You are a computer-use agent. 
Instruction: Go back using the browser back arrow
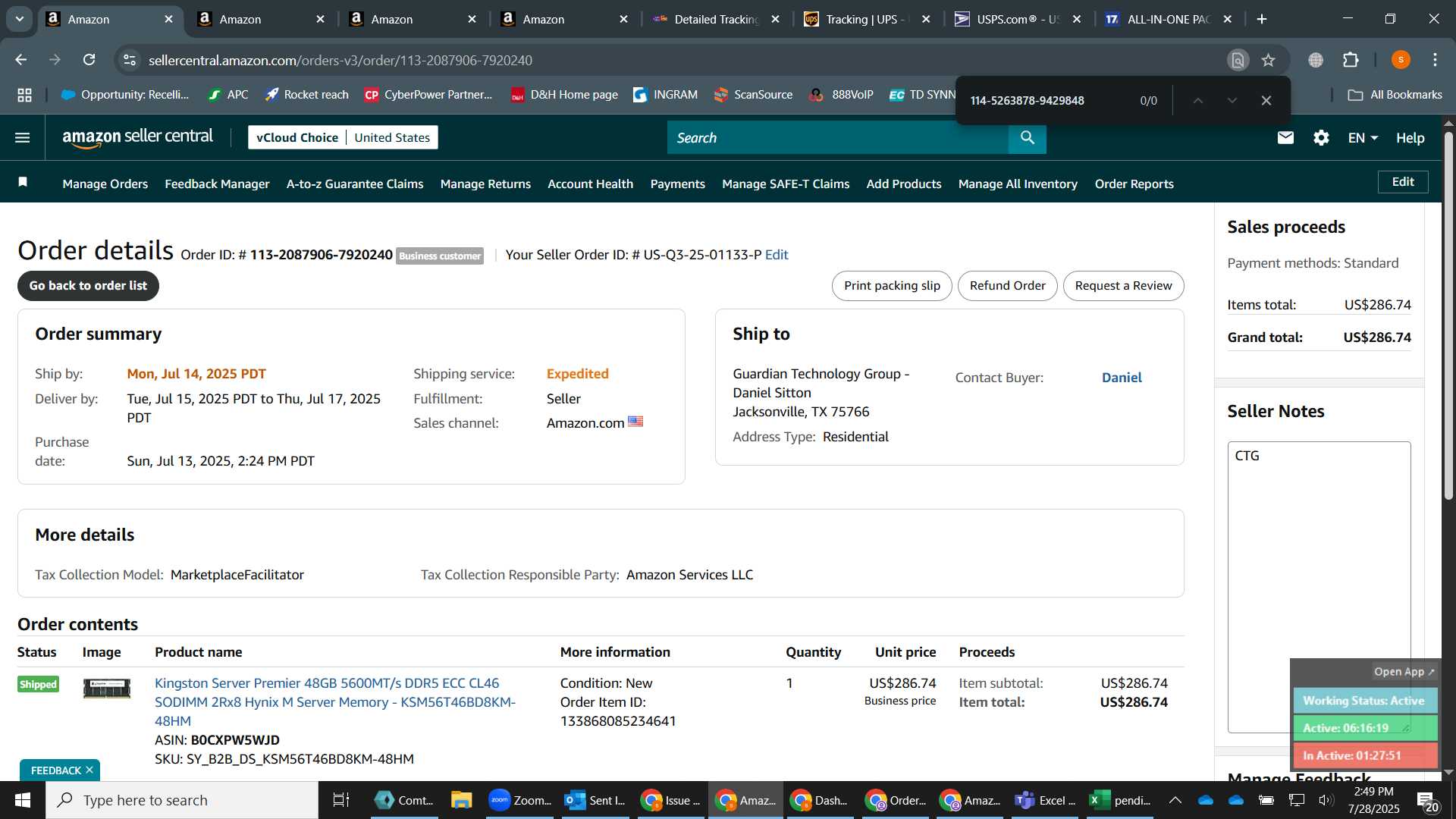pyautogui.click(x=21, y=60)
